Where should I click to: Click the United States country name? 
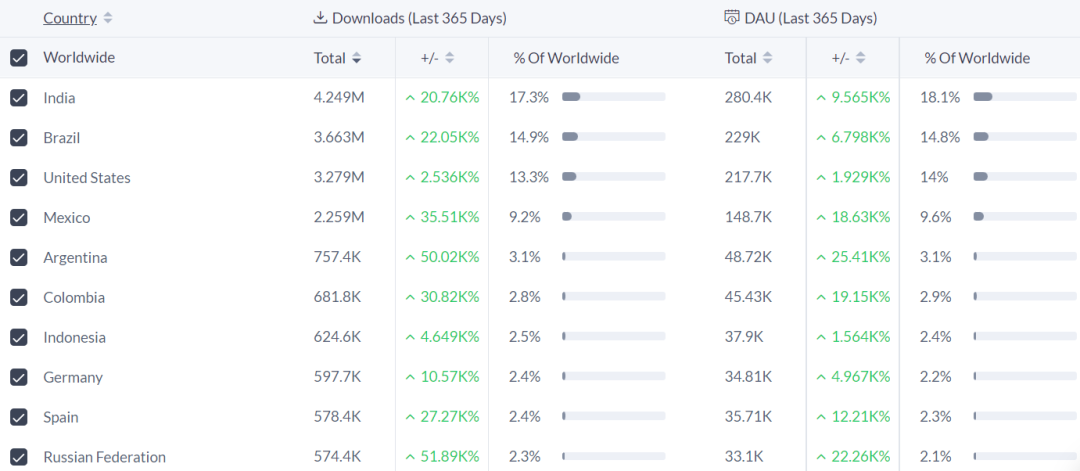point(87,178)
